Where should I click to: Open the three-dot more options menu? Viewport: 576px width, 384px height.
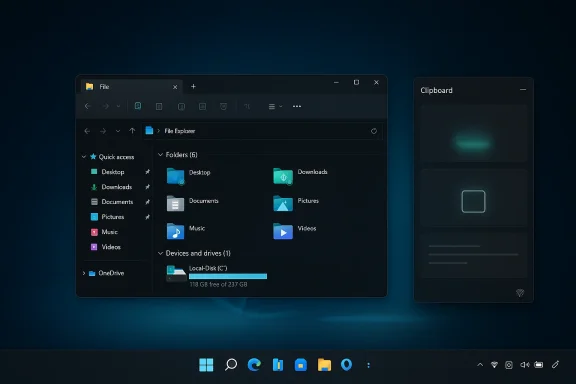[297, 106]
